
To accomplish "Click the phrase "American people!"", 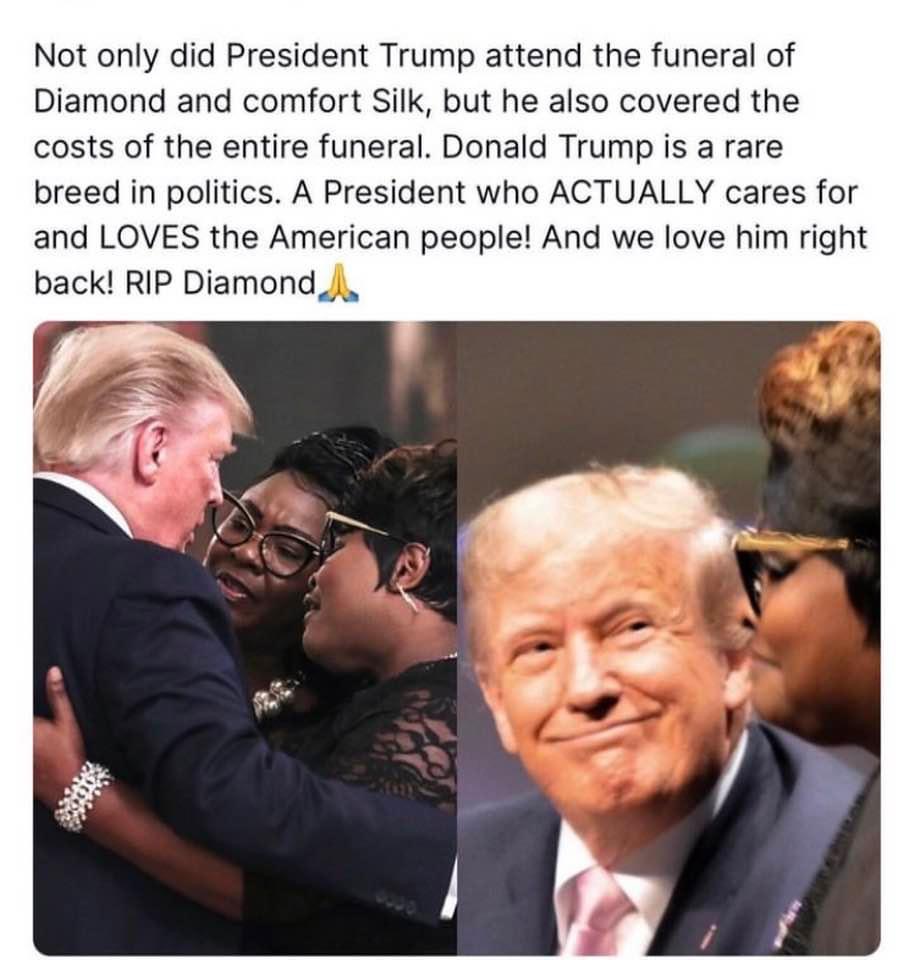I will pyautogui.click(x=402, y=238).
